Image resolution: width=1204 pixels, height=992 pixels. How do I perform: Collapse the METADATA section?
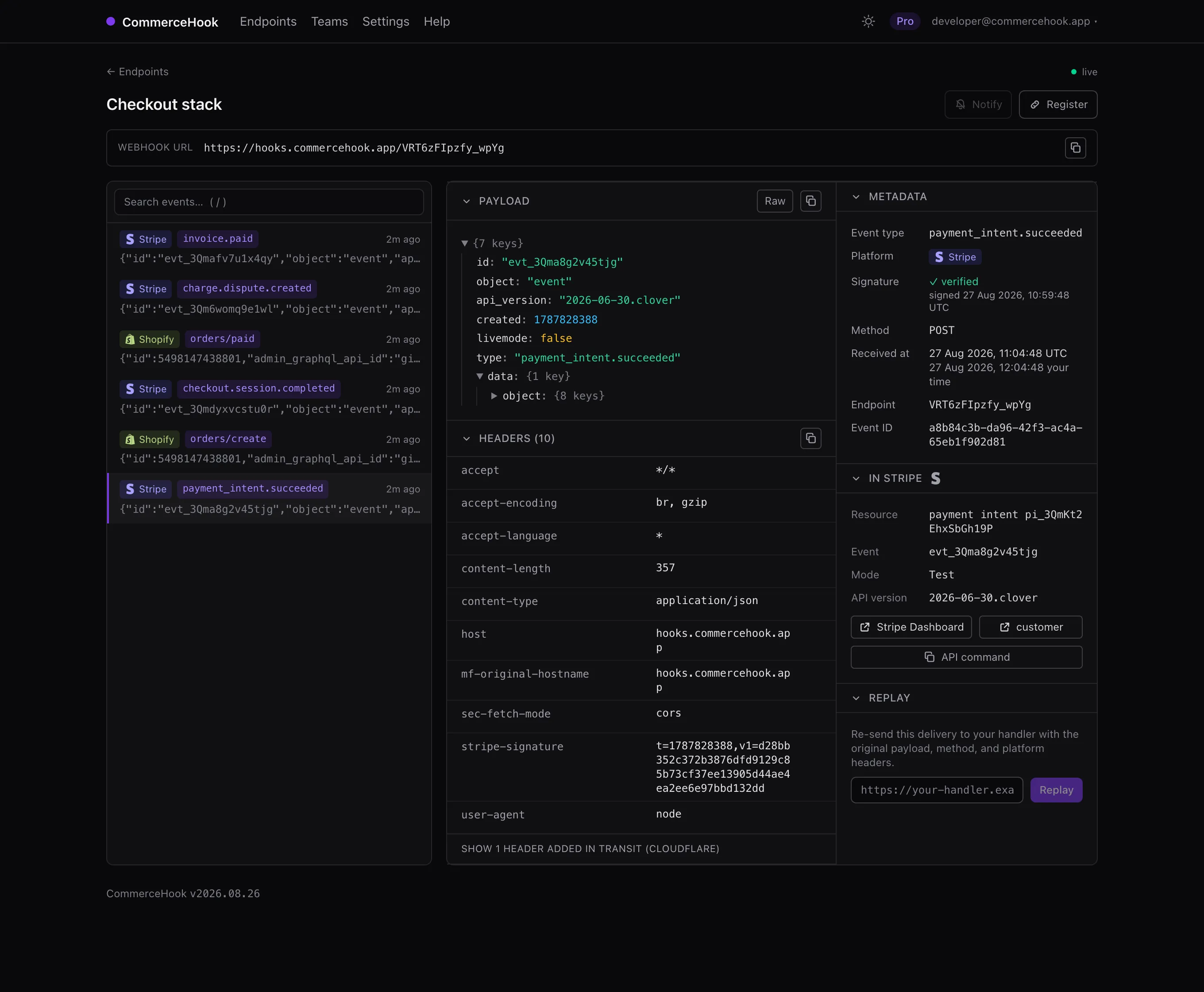pyautogui.click(x=856, y=197)
